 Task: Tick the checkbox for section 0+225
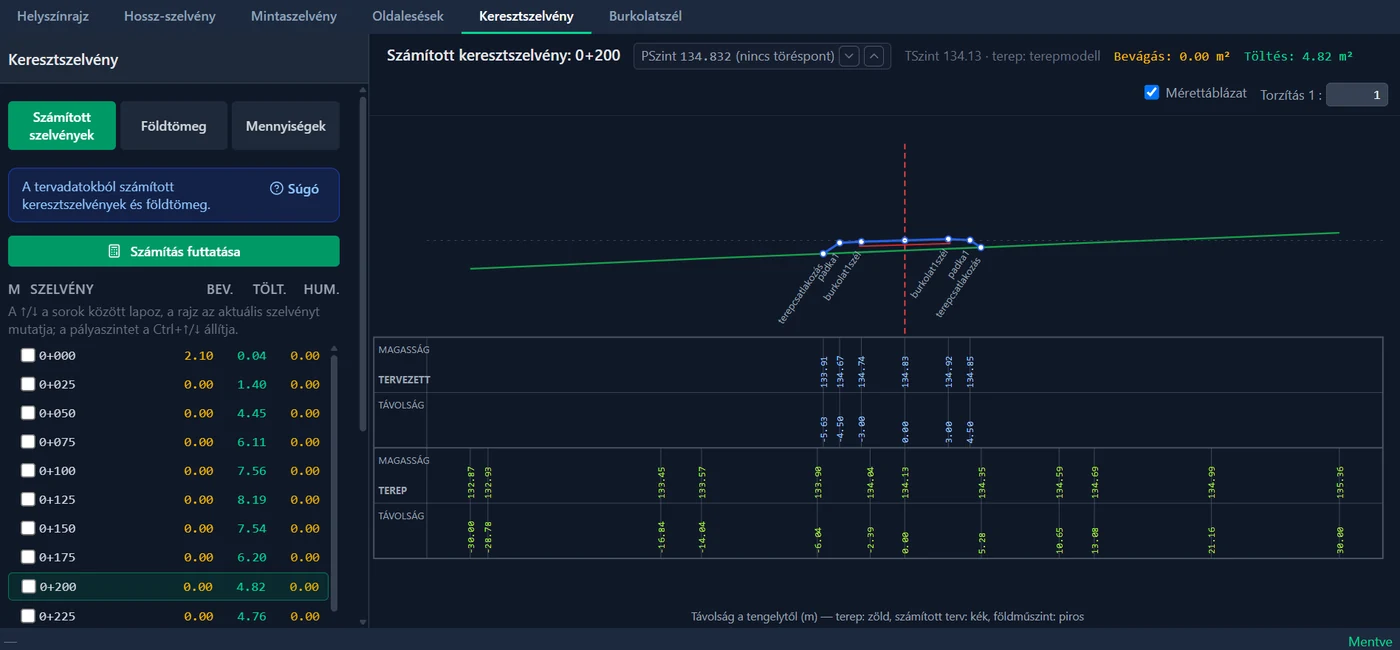click(x=28, y=616)
